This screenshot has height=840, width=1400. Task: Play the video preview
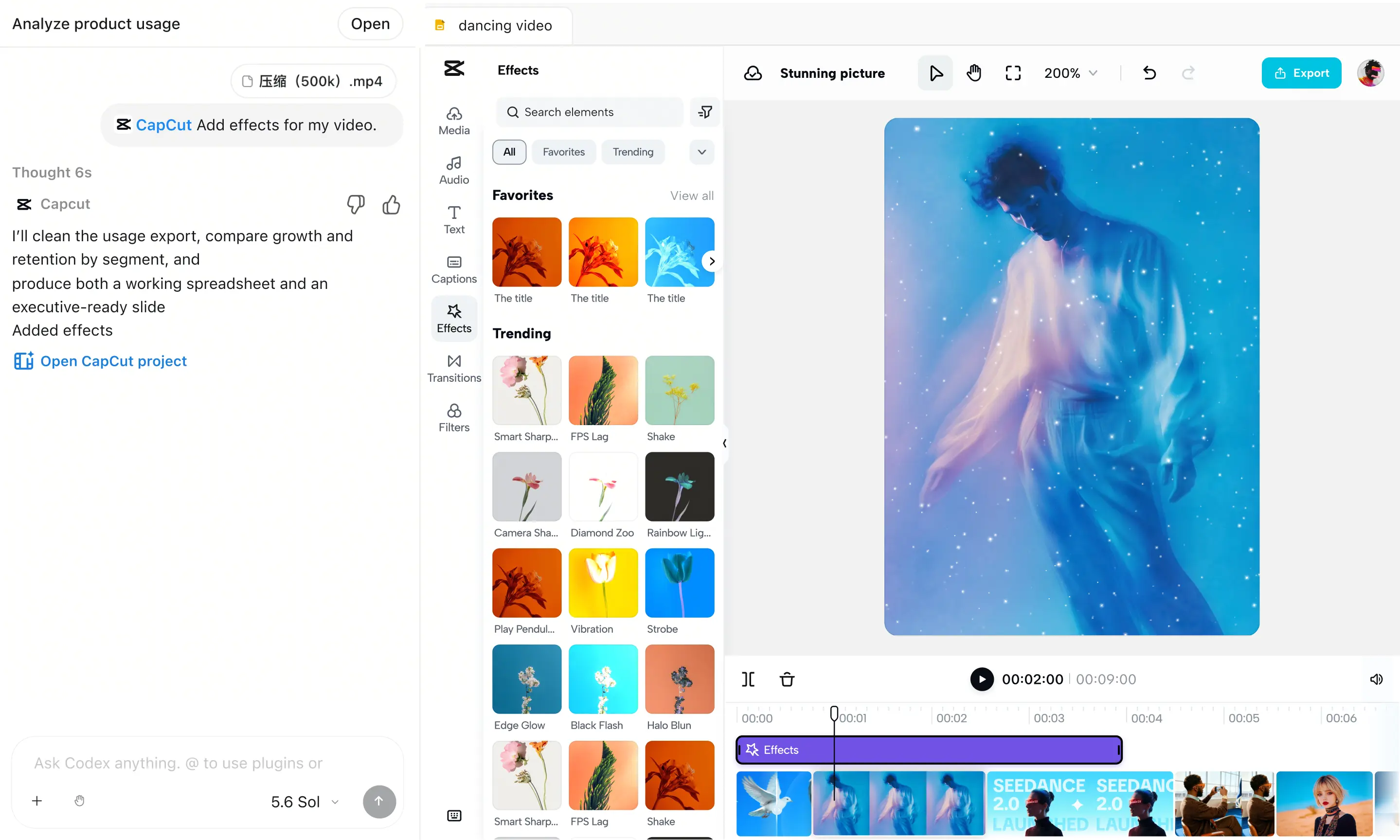pyautogui.click(x=982, y=679)
